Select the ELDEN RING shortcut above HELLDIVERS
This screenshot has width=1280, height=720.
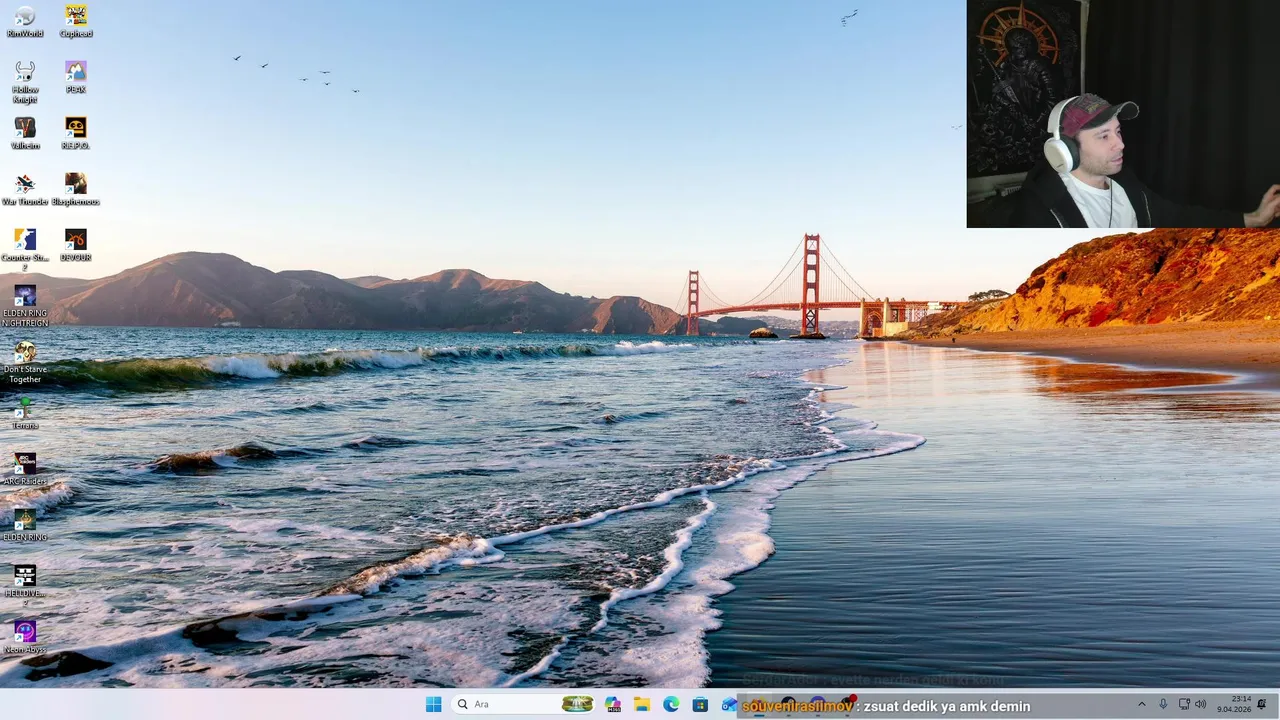point(25,525)
